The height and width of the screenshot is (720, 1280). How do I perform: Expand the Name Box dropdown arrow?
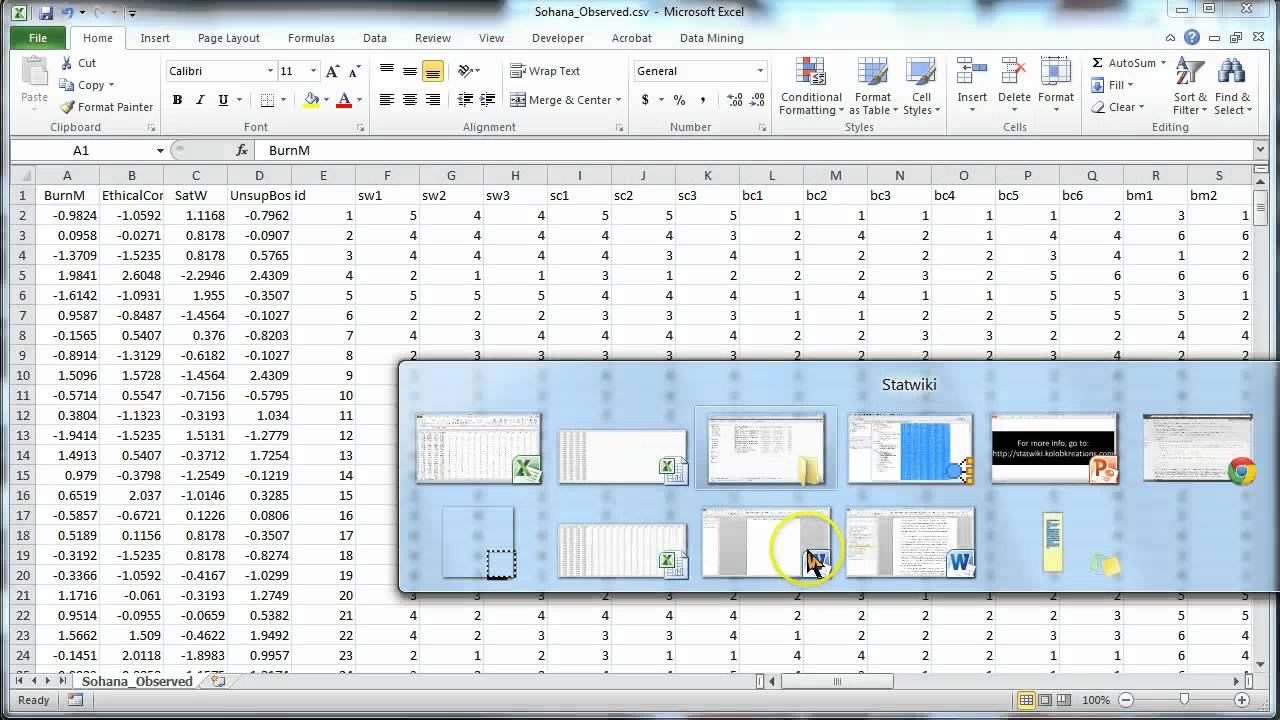point(160,150)
